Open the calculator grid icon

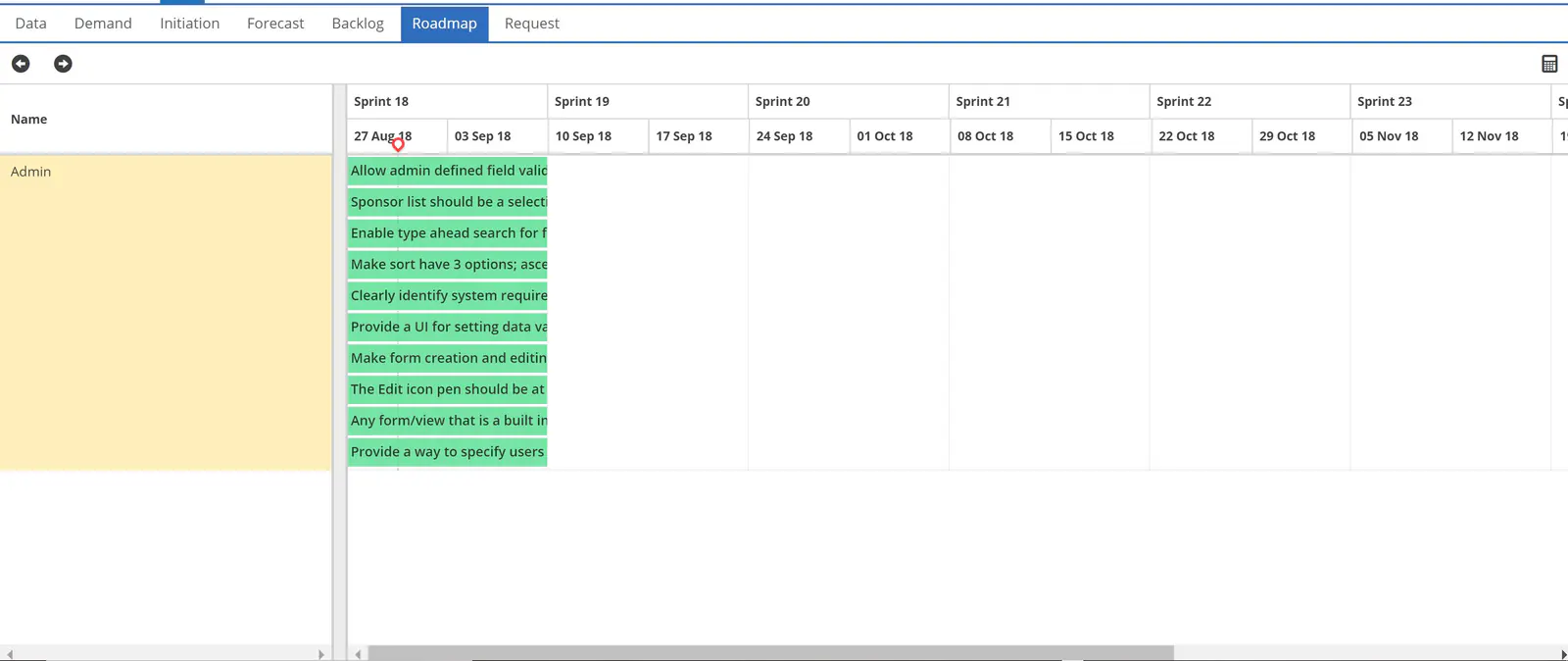[1549, 64]
